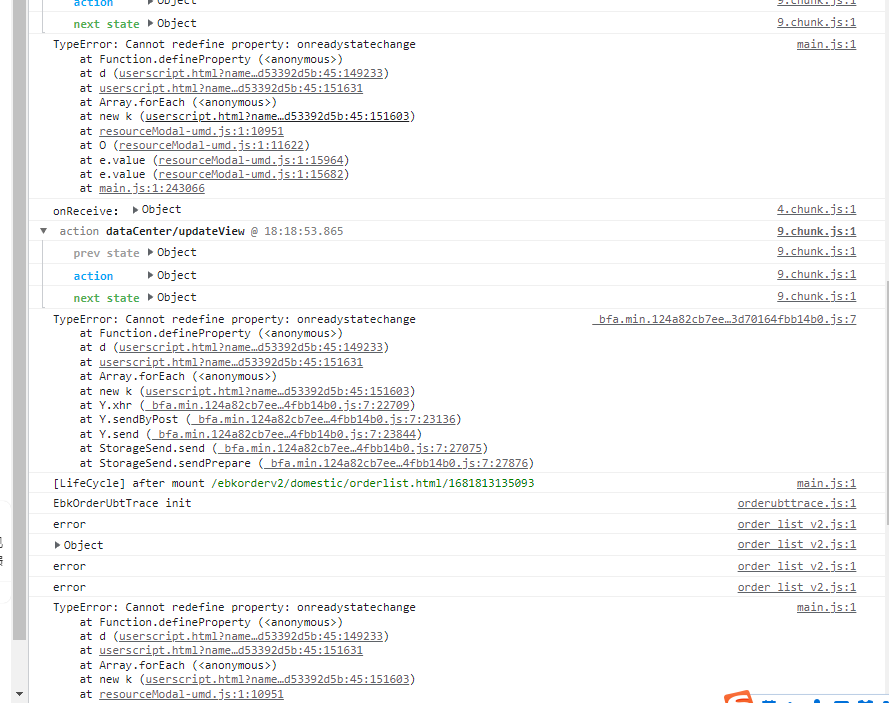Collapse the dataCenter/updateView action group
This screenshot has width=889, height=703.
(43, 231)
